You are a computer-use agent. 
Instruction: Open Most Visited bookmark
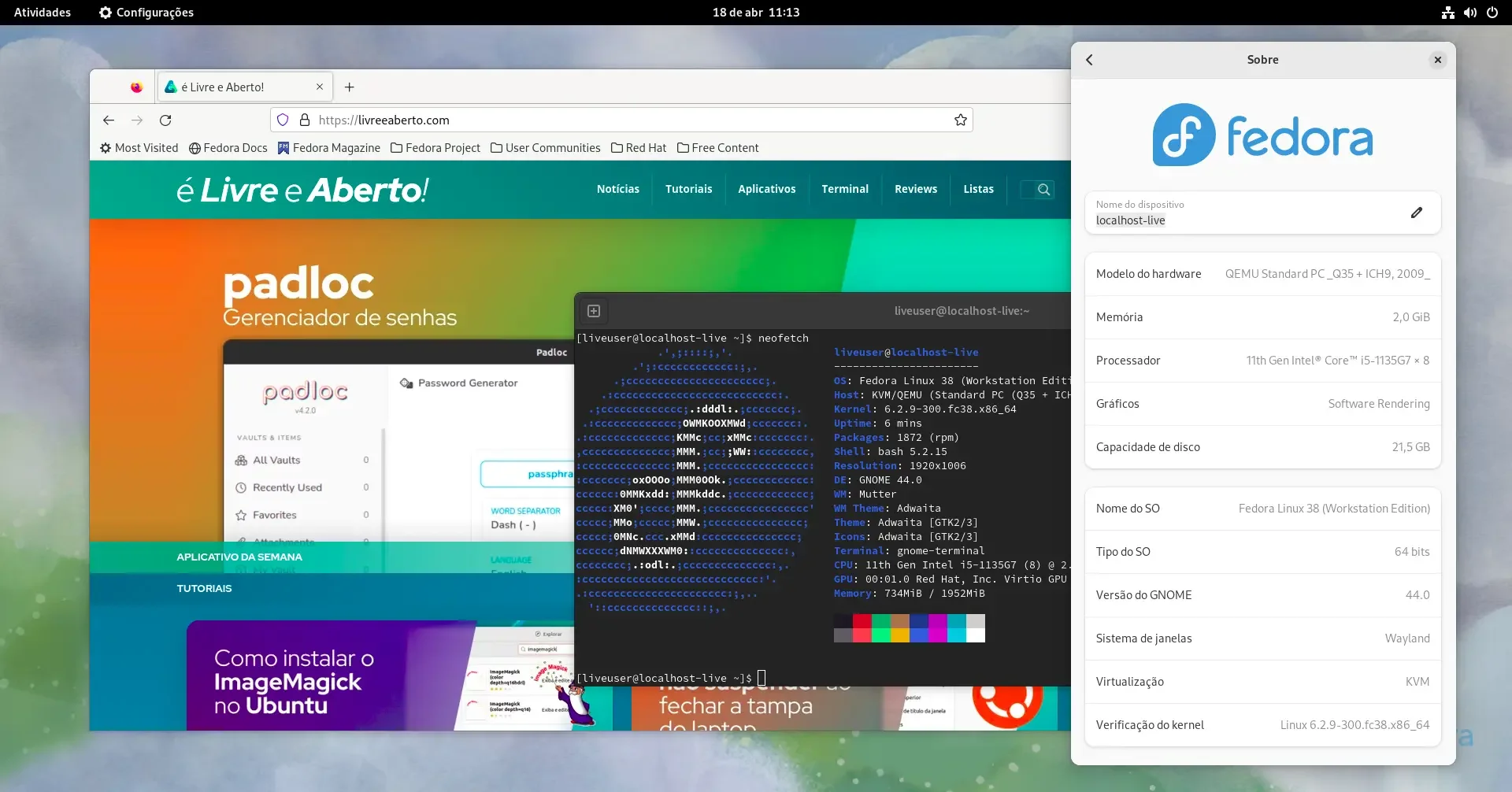(x=139, y=148)
